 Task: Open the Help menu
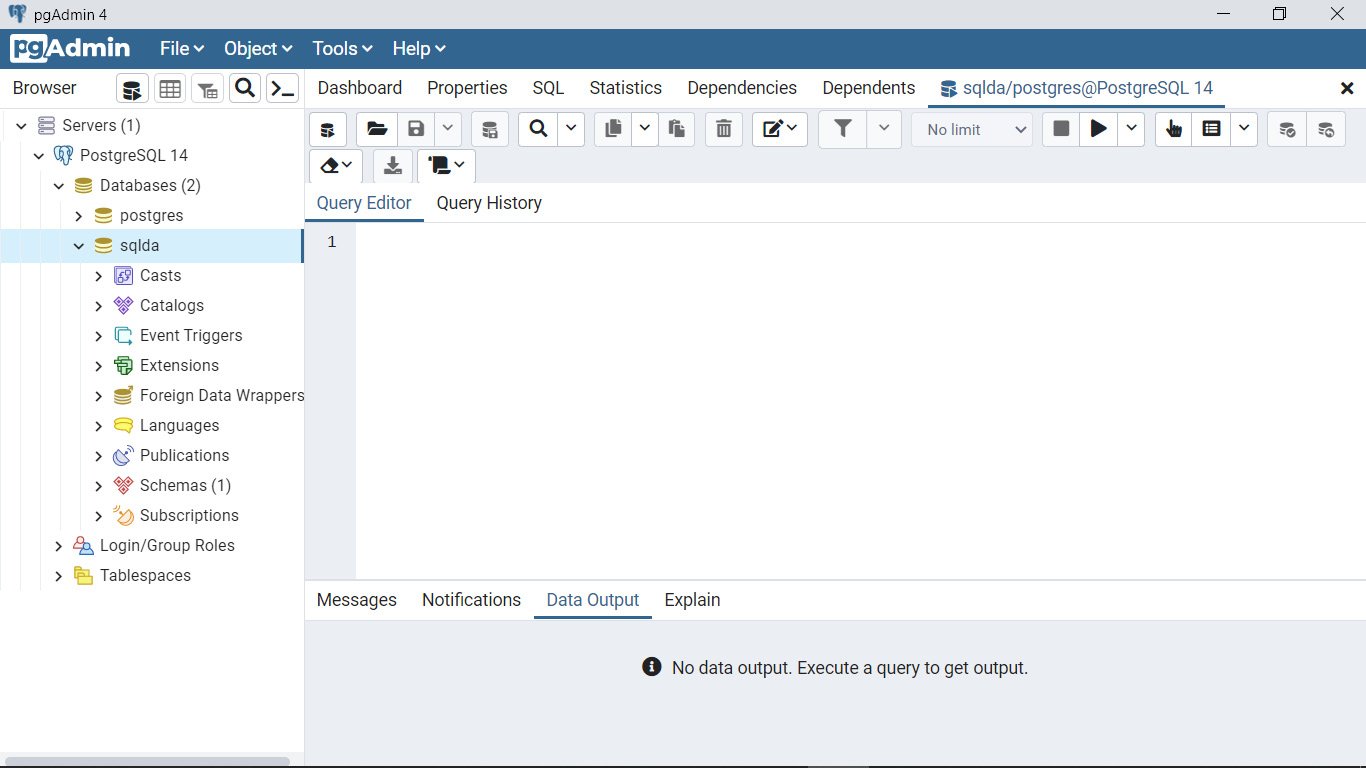point(418,49)
